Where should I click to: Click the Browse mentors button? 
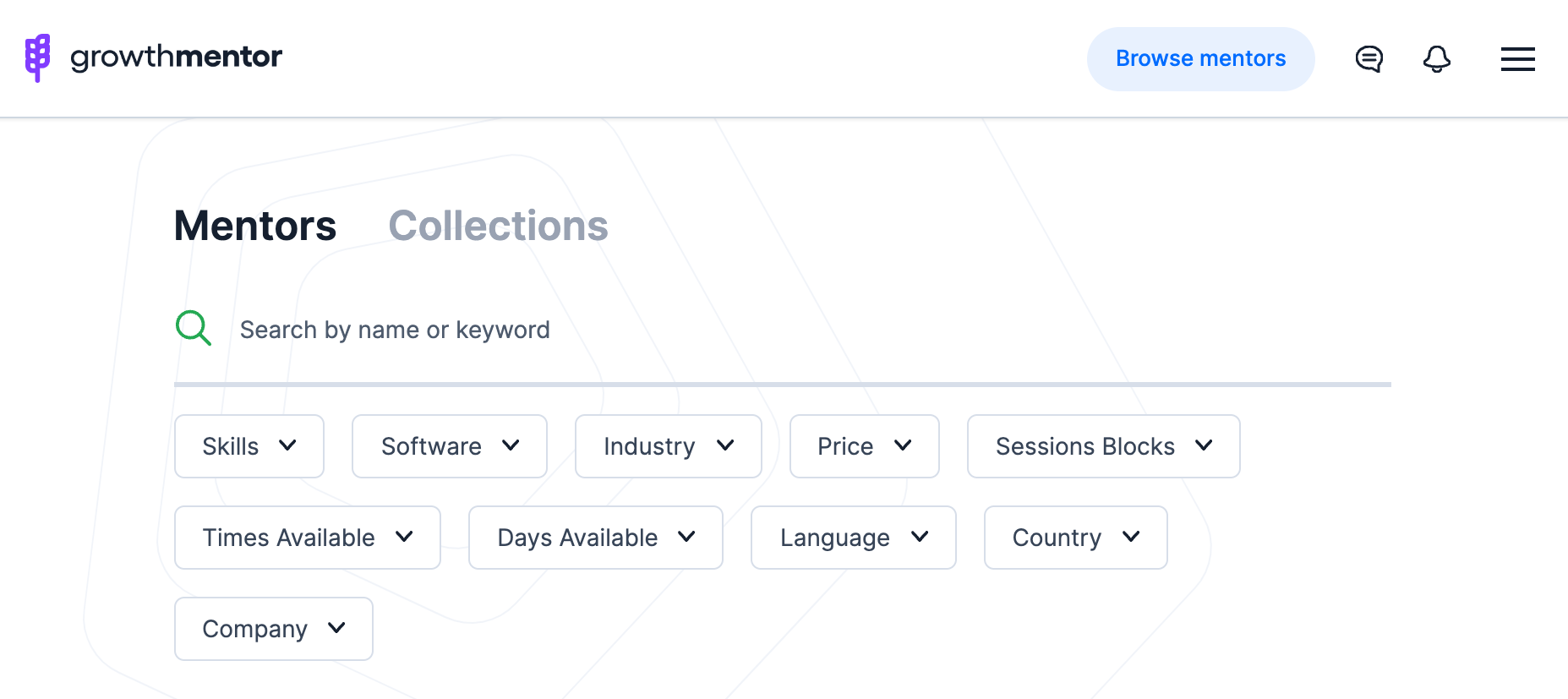tap(1200, 58)
